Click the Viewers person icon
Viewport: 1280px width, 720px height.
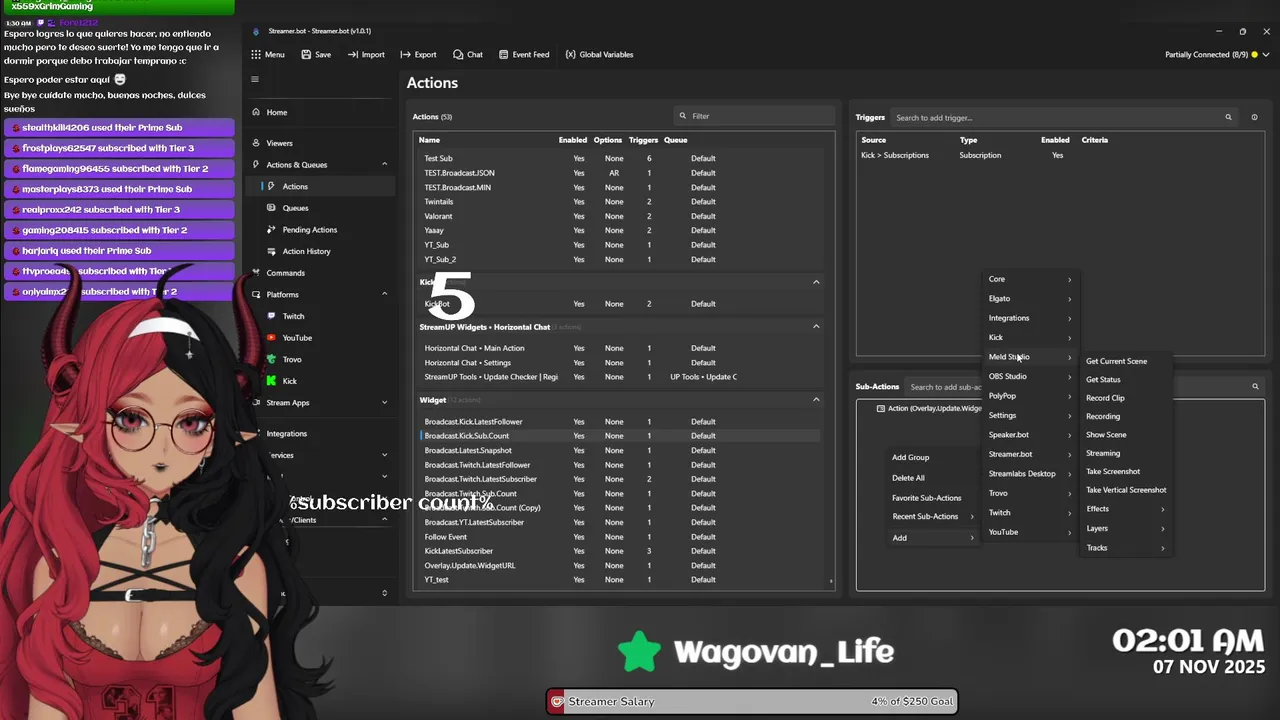pyautogui.click(x=256, y=143)
